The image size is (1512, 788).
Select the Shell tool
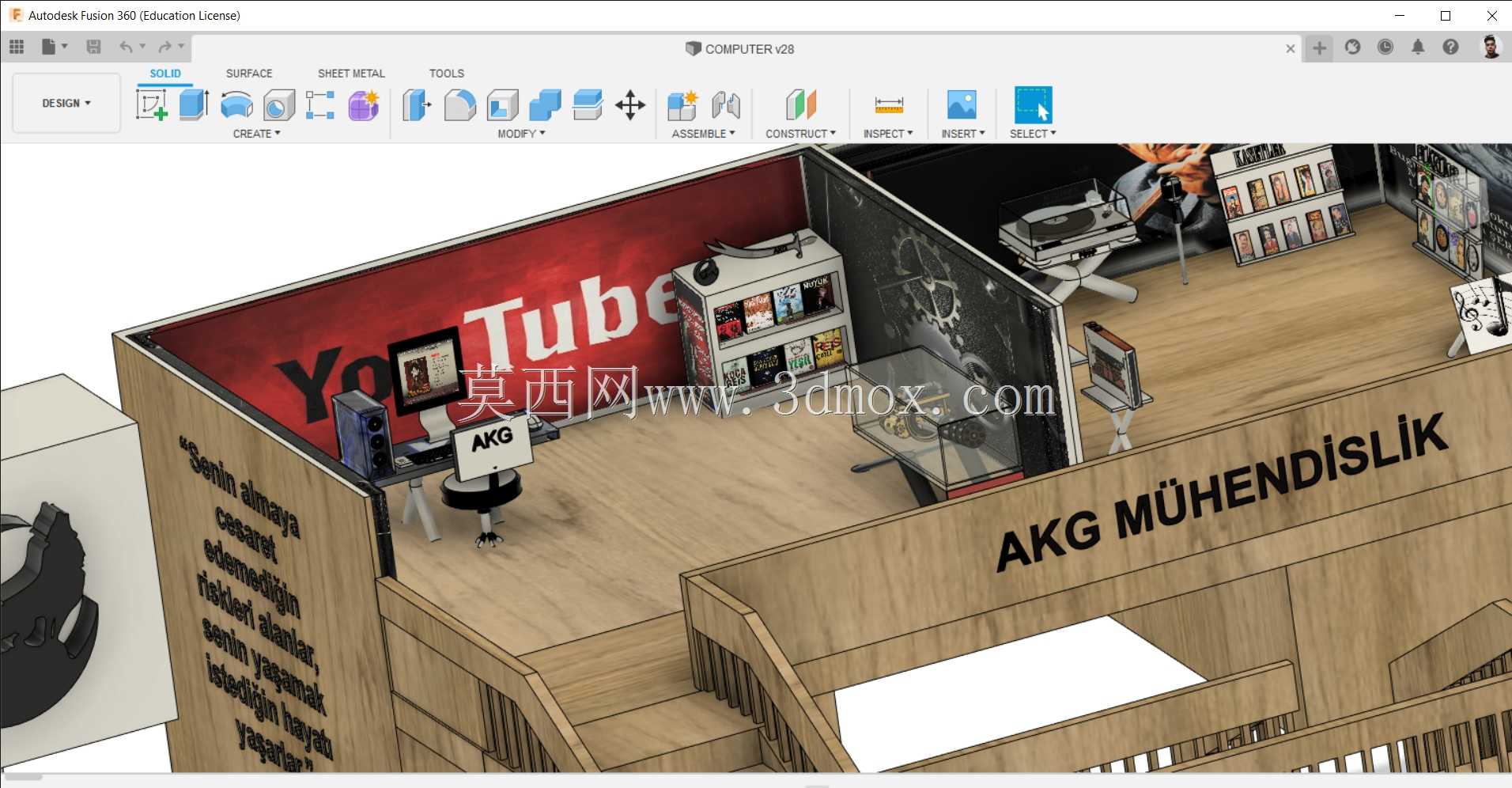coord(503,104)
